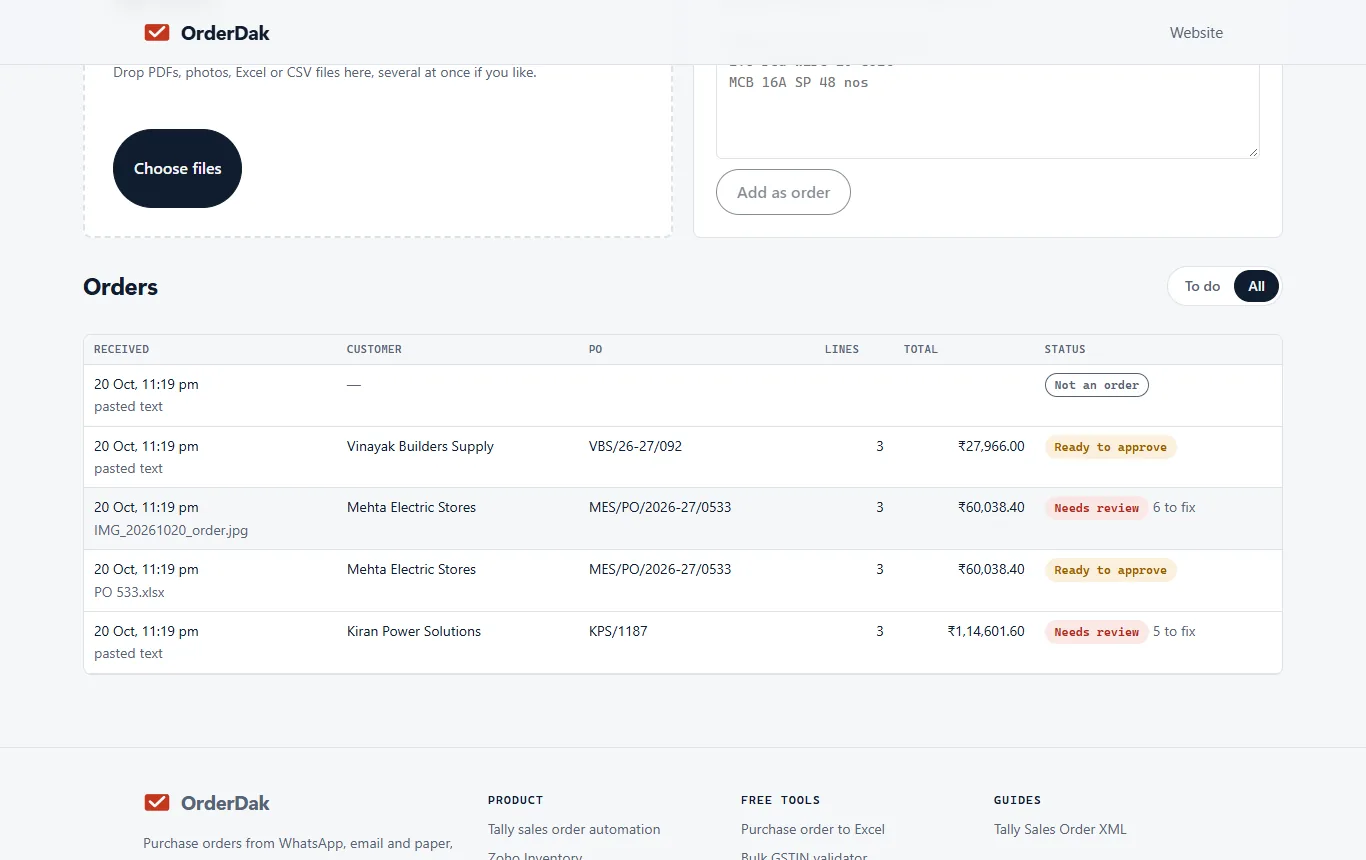Click the OrderDak logo icon in footer
1366x860 pixels.
point(156,803)
